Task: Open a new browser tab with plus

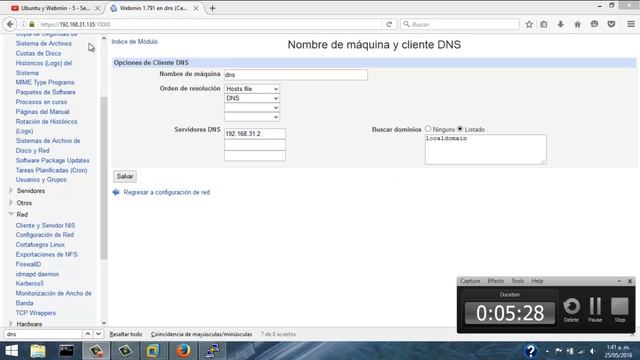Action: point(212,8)
